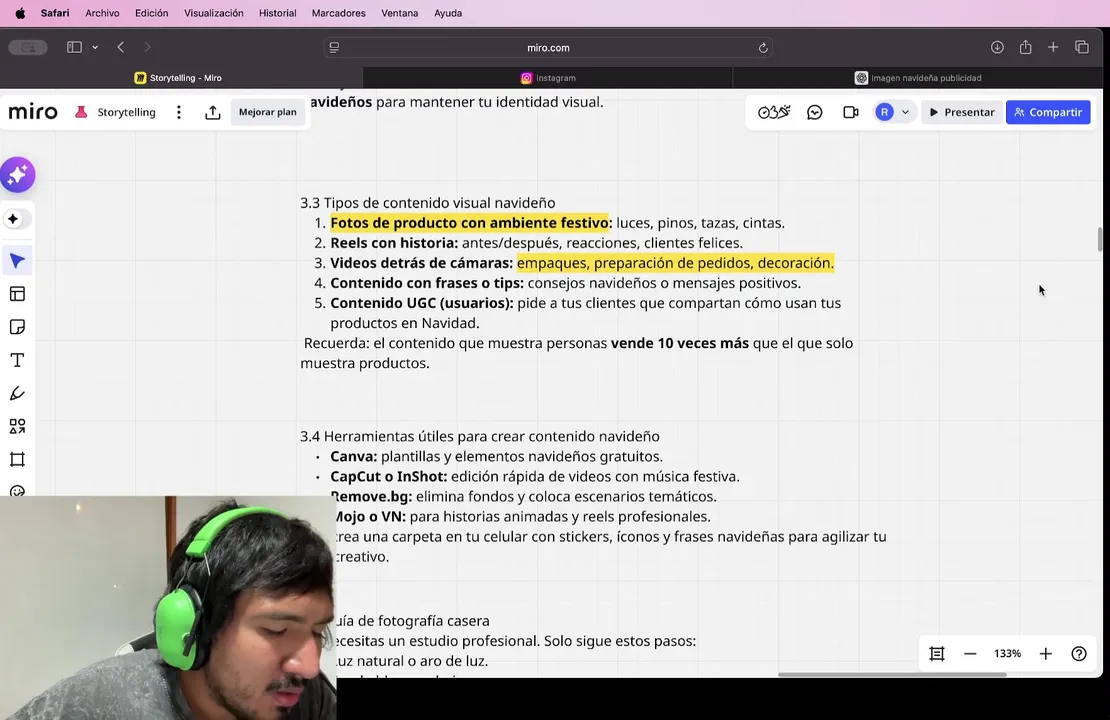Click Safari share icon
The width and height of the screenshot is (1110, 720).
(x=1025, y=47)
